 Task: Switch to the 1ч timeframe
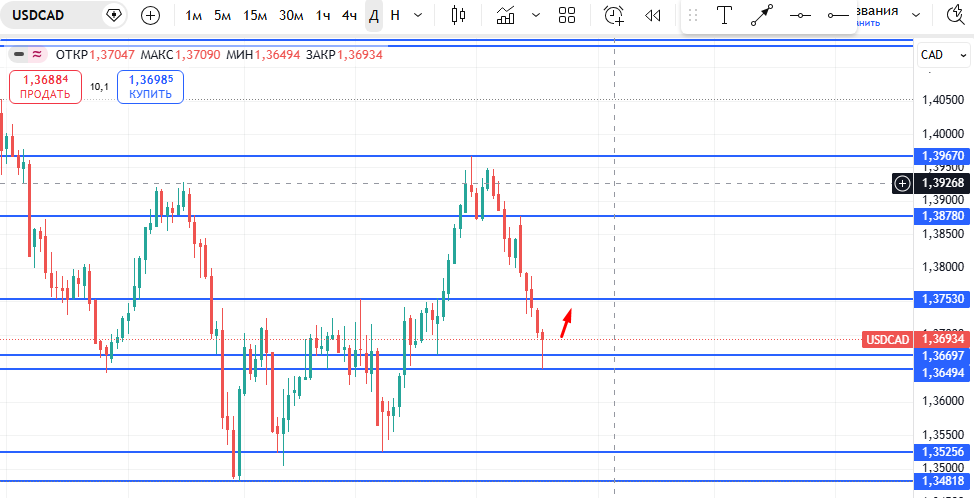pyautogui.click(x=322, y=16)
